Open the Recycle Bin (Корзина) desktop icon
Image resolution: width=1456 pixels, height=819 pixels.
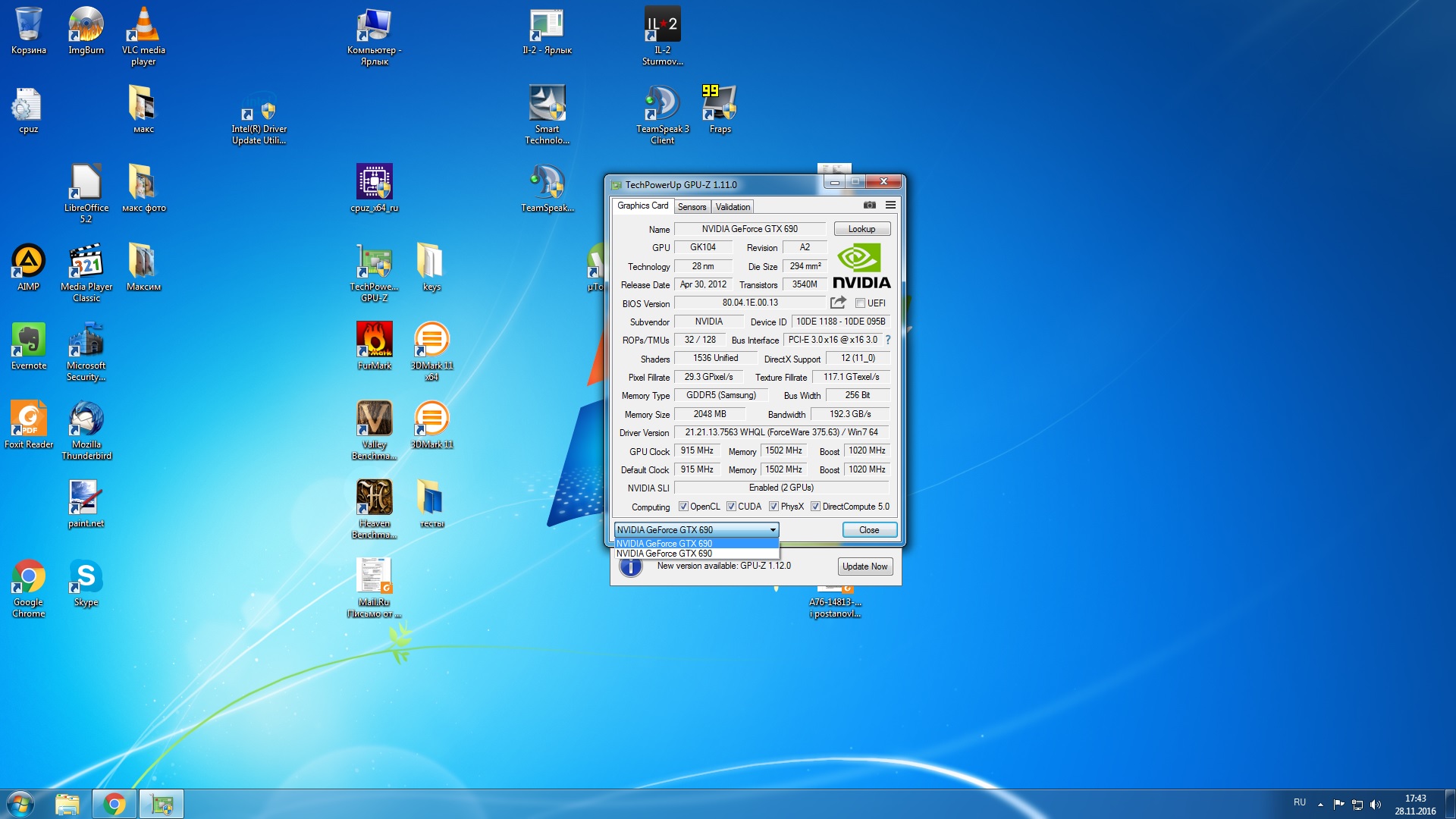(x=28, y=30)
